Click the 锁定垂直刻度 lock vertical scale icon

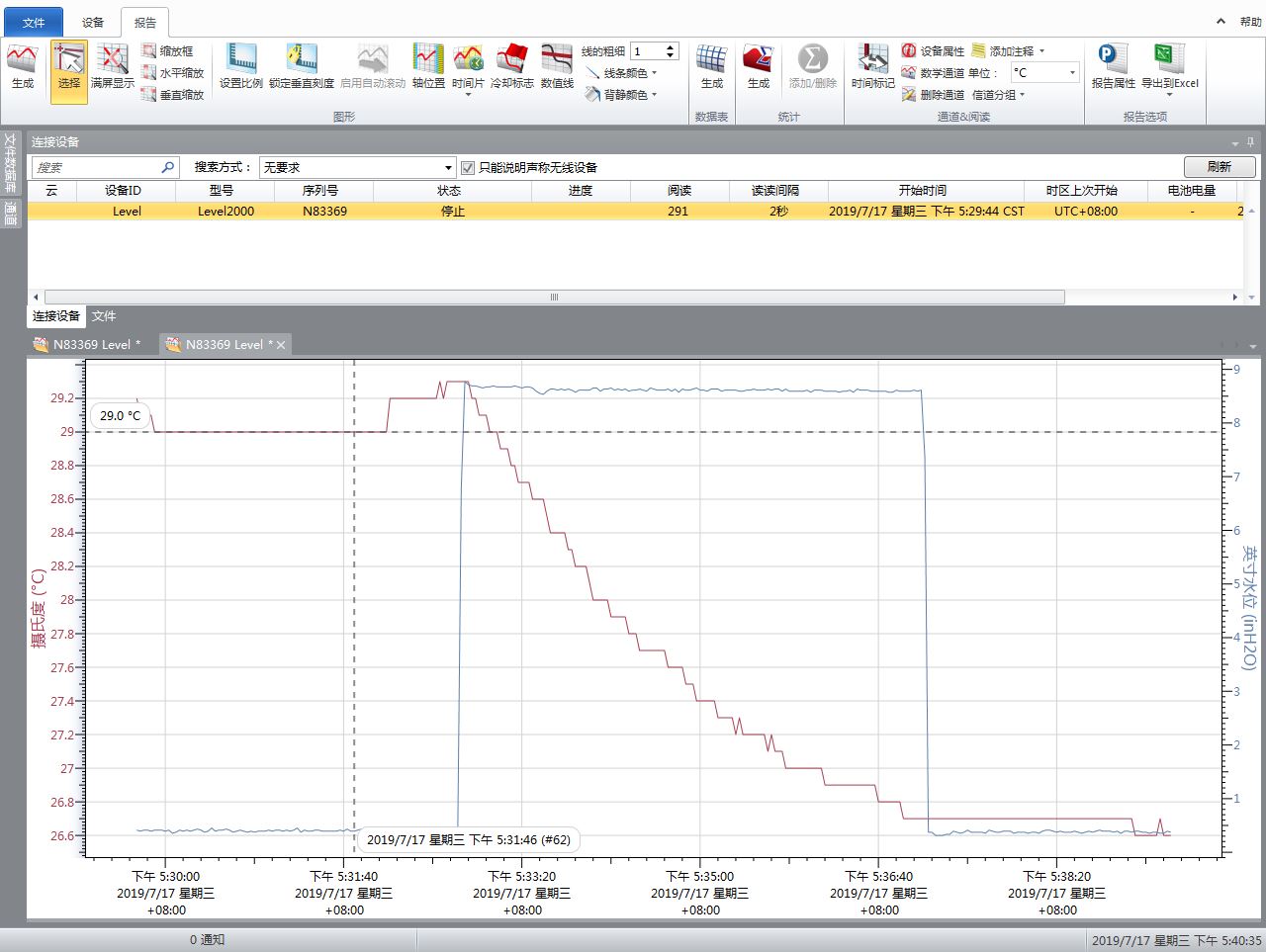(x=302, y=65)
